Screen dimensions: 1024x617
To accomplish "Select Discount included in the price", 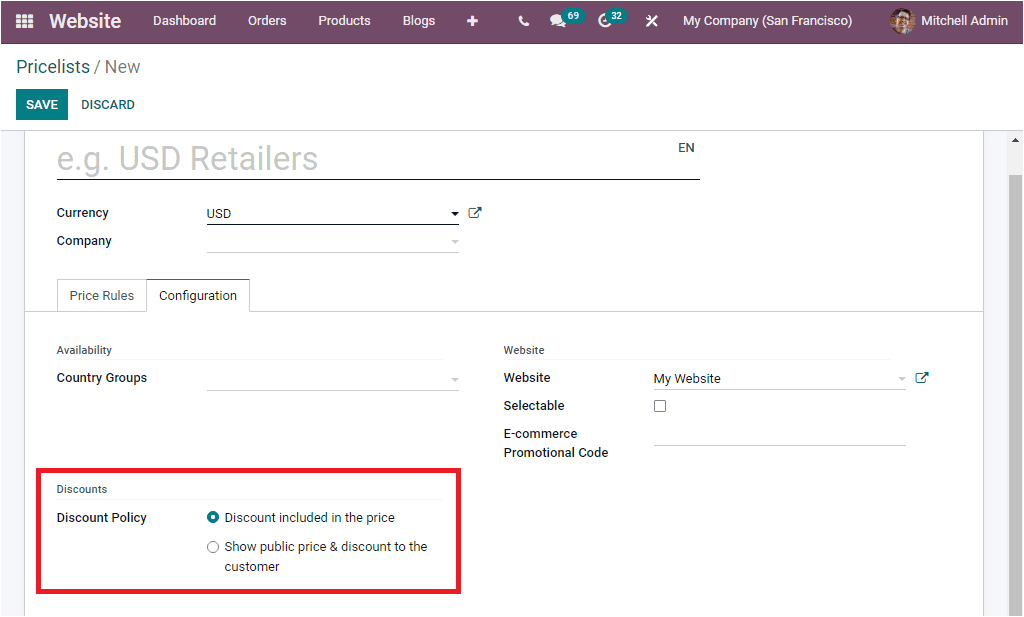I will click(x=213, y=517).
